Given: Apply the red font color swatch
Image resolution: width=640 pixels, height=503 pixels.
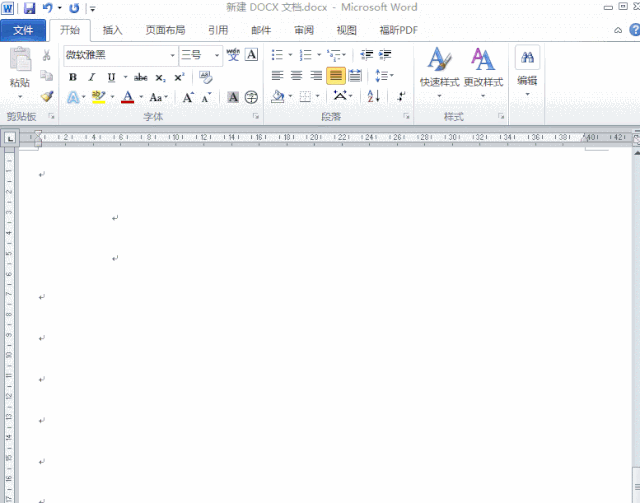Looking at the screenshot, I should (x=128, y=97).
